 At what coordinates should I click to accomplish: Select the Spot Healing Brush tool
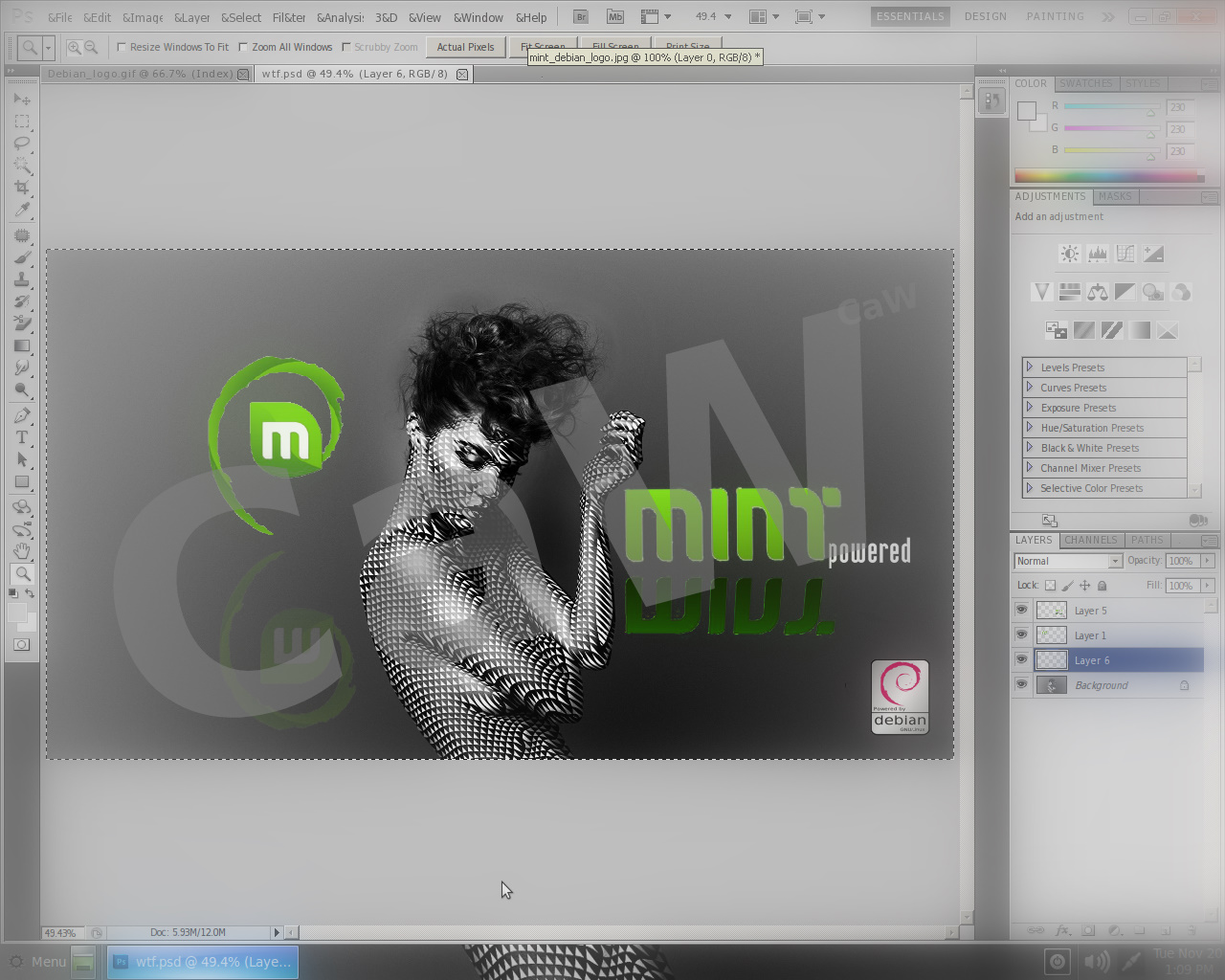click(x=22, y=235)
